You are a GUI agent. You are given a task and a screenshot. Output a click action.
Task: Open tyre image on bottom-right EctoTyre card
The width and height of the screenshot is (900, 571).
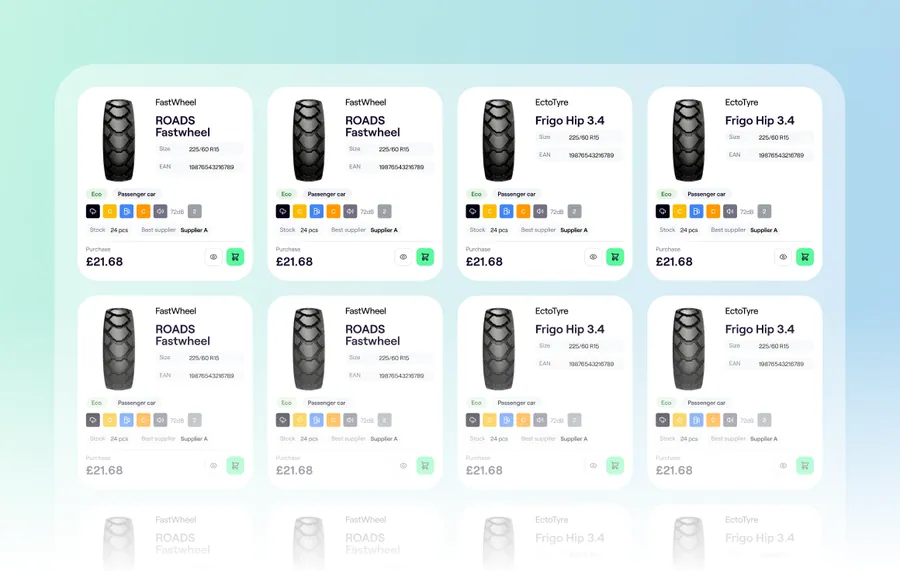click(x=689, y=349)
